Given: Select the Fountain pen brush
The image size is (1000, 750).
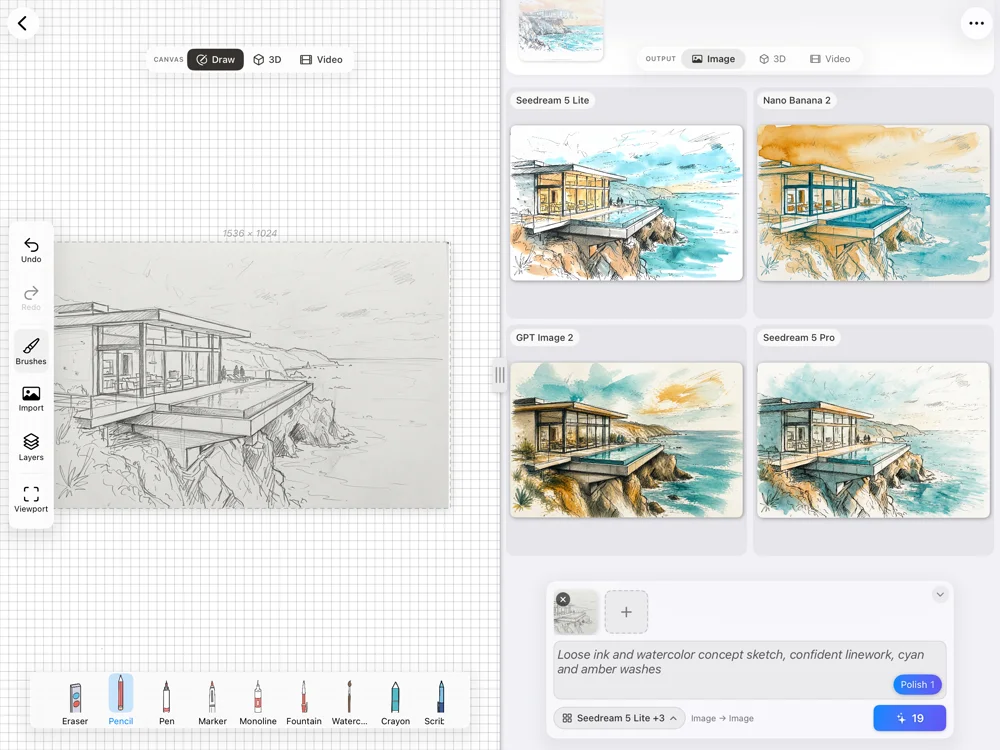Looking at the screenshot, I should [x=304, y=702].
